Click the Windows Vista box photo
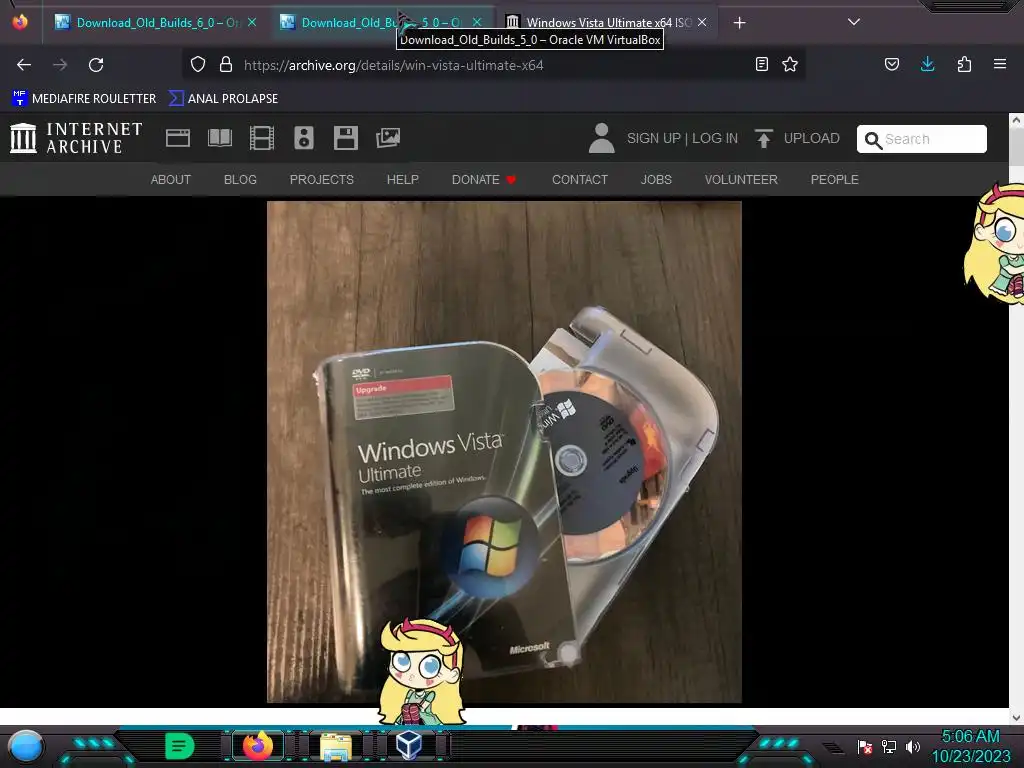The width and height of the screenshot is (1024, 768). 504,452
